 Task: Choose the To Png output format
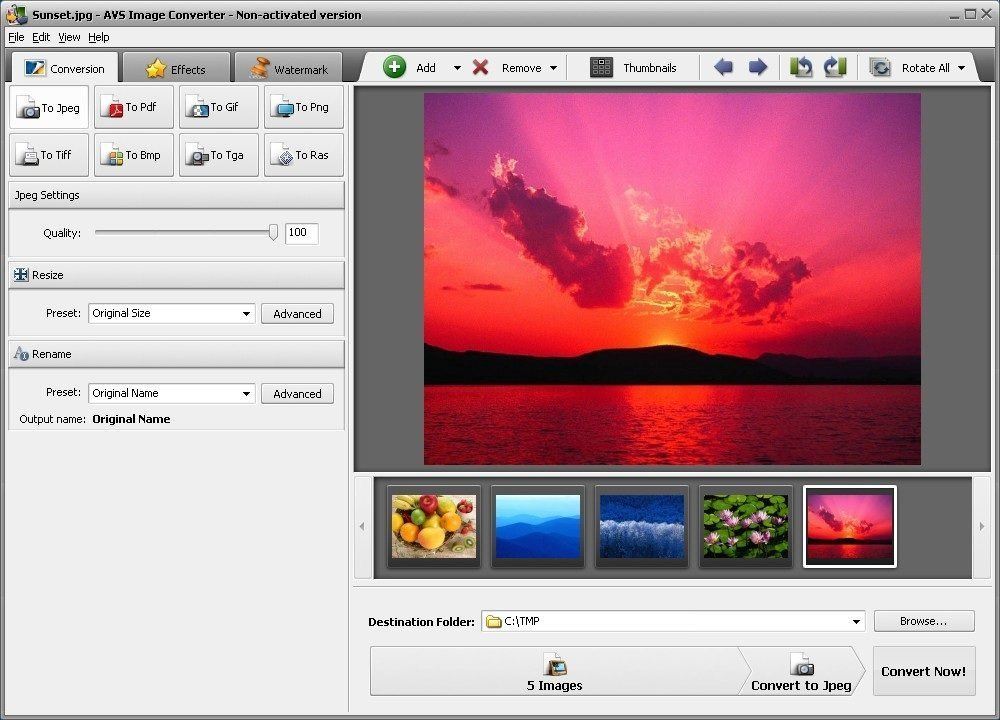(x=303, y=107)
